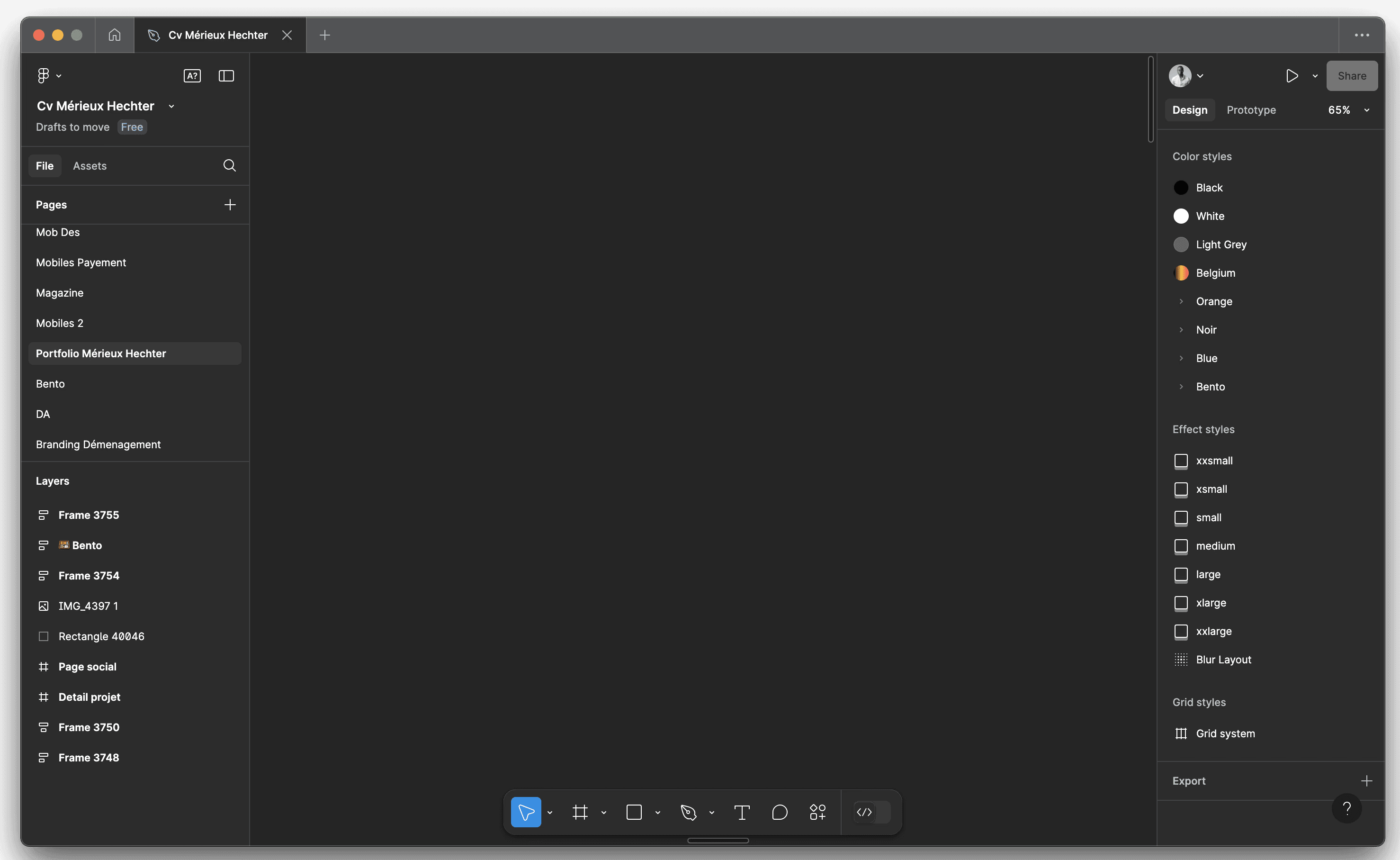Expand the Blue color style group
This screenshot has width=1400, height=860.
tap(1181, 358)
